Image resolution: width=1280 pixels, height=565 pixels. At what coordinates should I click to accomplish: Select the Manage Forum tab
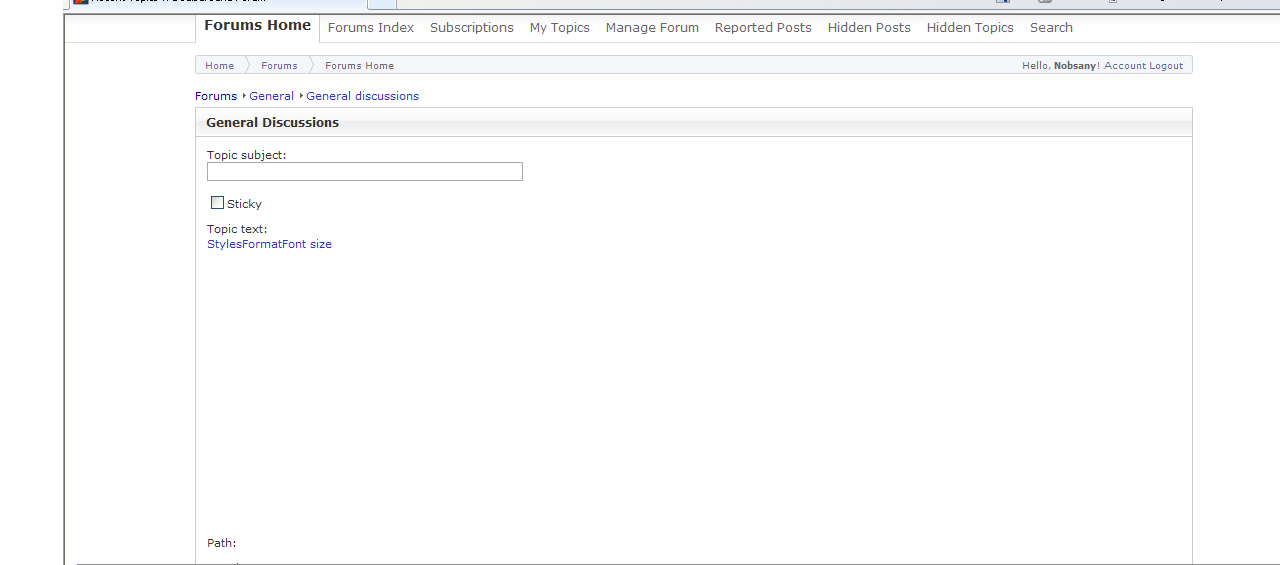(652, 28)
